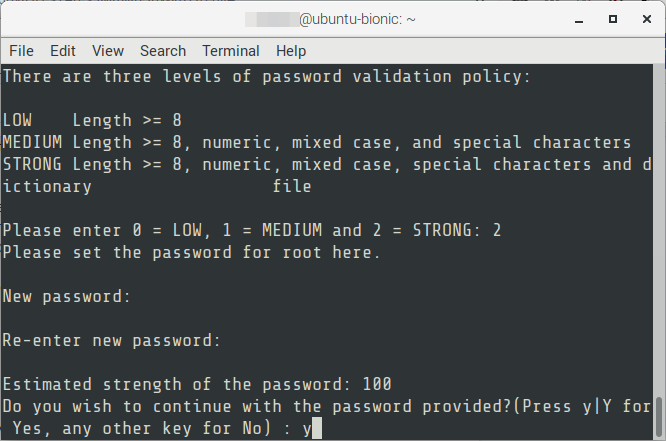Image resolution: width=666 pixels, height=441 pixels.
Task: Click the 'Estimated strength of the password' line
Action: pos(197,384)
